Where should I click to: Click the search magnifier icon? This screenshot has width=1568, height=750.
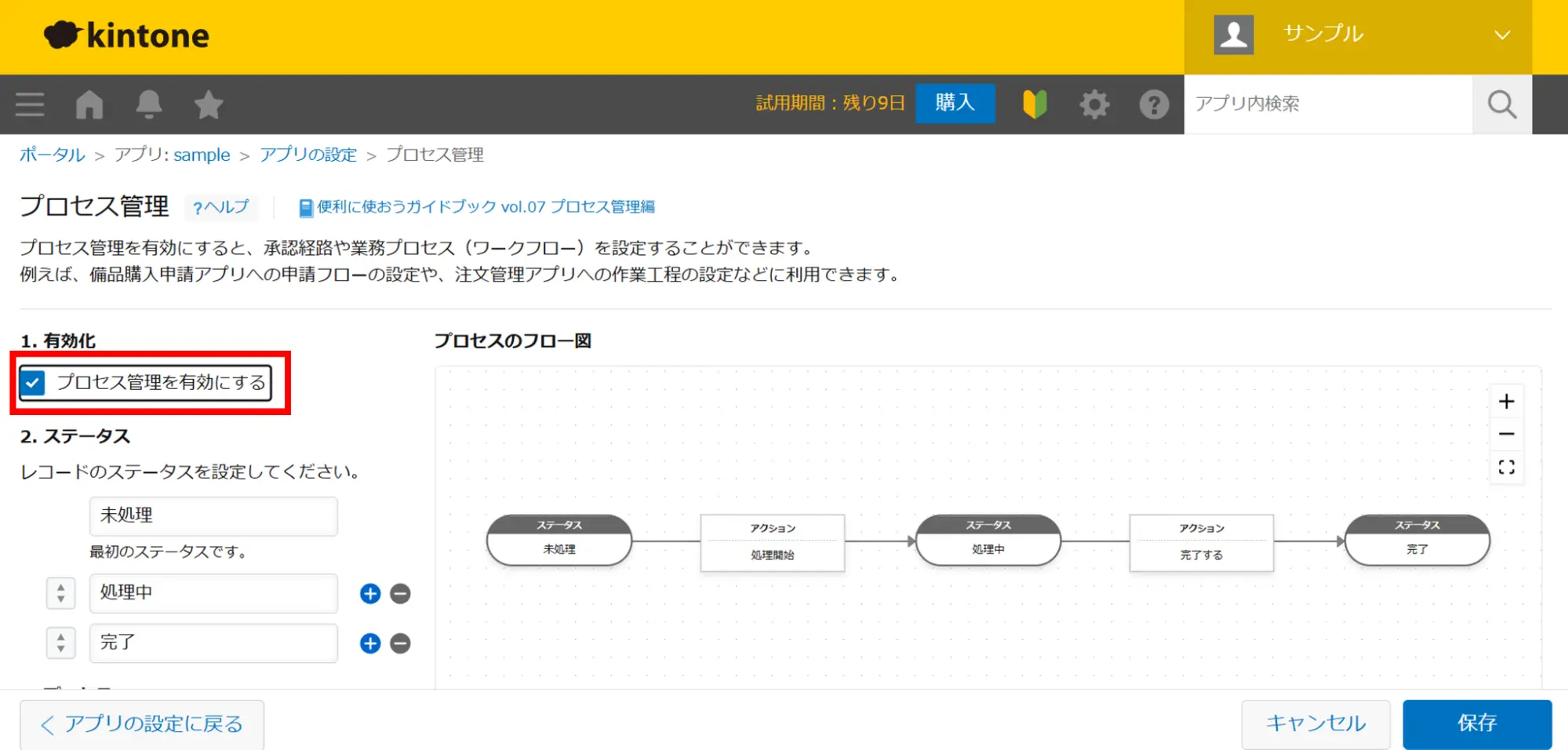coord(1501,104)
